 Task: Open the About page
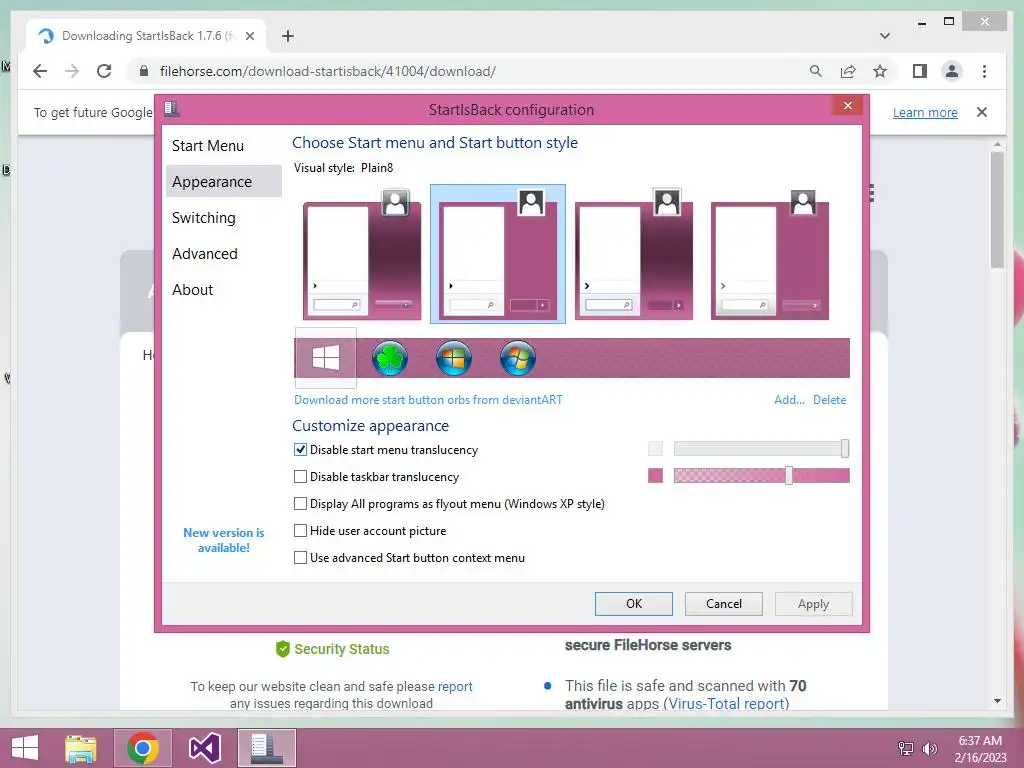coord(193,289)
